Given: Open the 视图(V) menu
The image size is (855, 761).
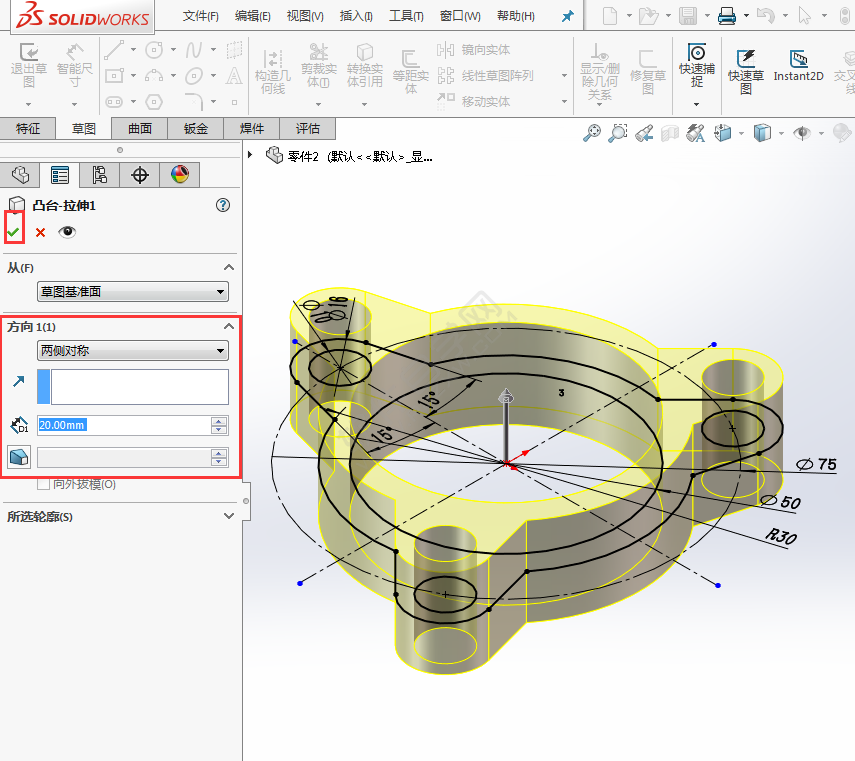Looking at the screenshot, I should tap(305, 16).
